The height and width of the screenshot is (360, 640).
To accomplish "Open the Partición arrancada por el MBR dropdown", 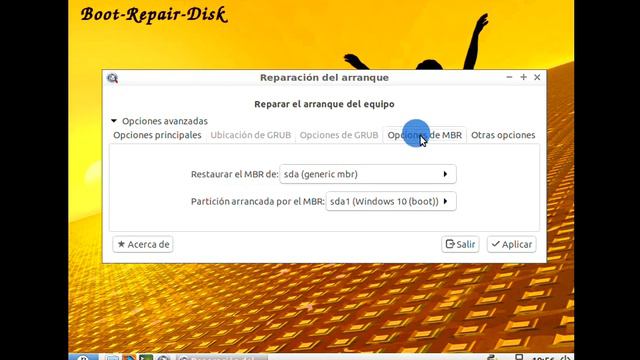I will [391, 201].
